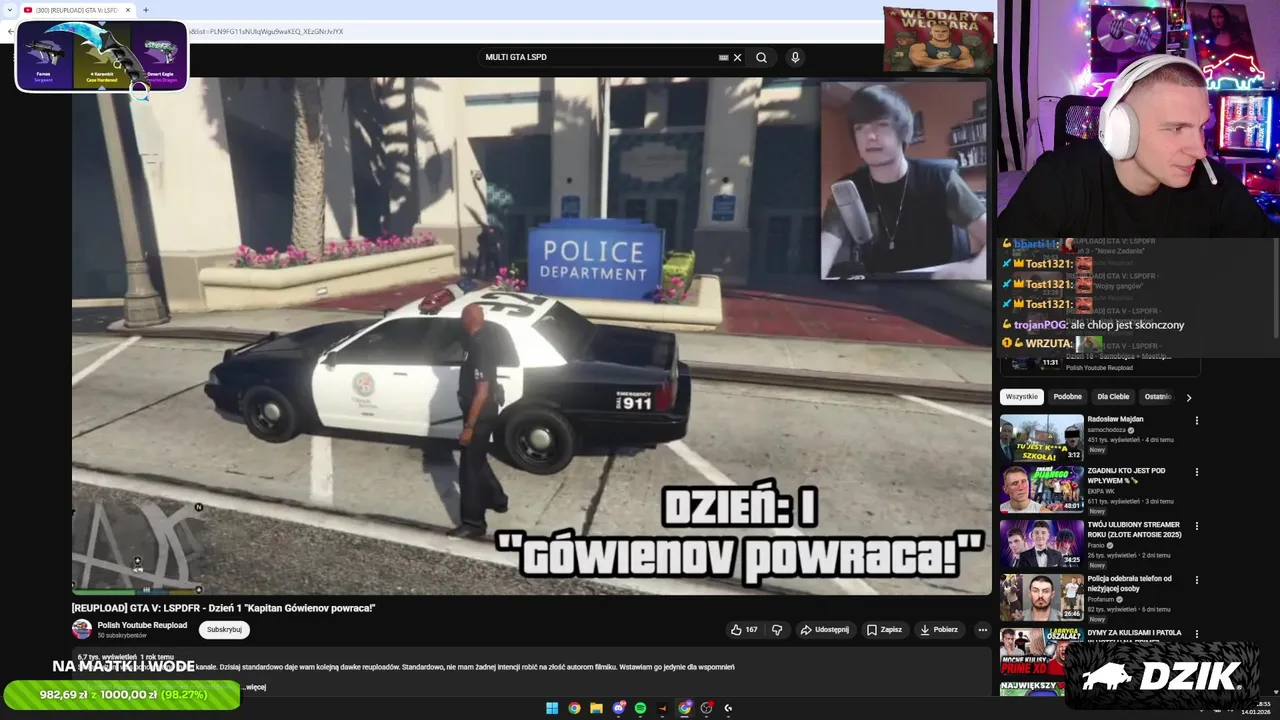Expand description with ...więcej
Viewport: 1280px width, 720px height.
click(x=255, y=687)
